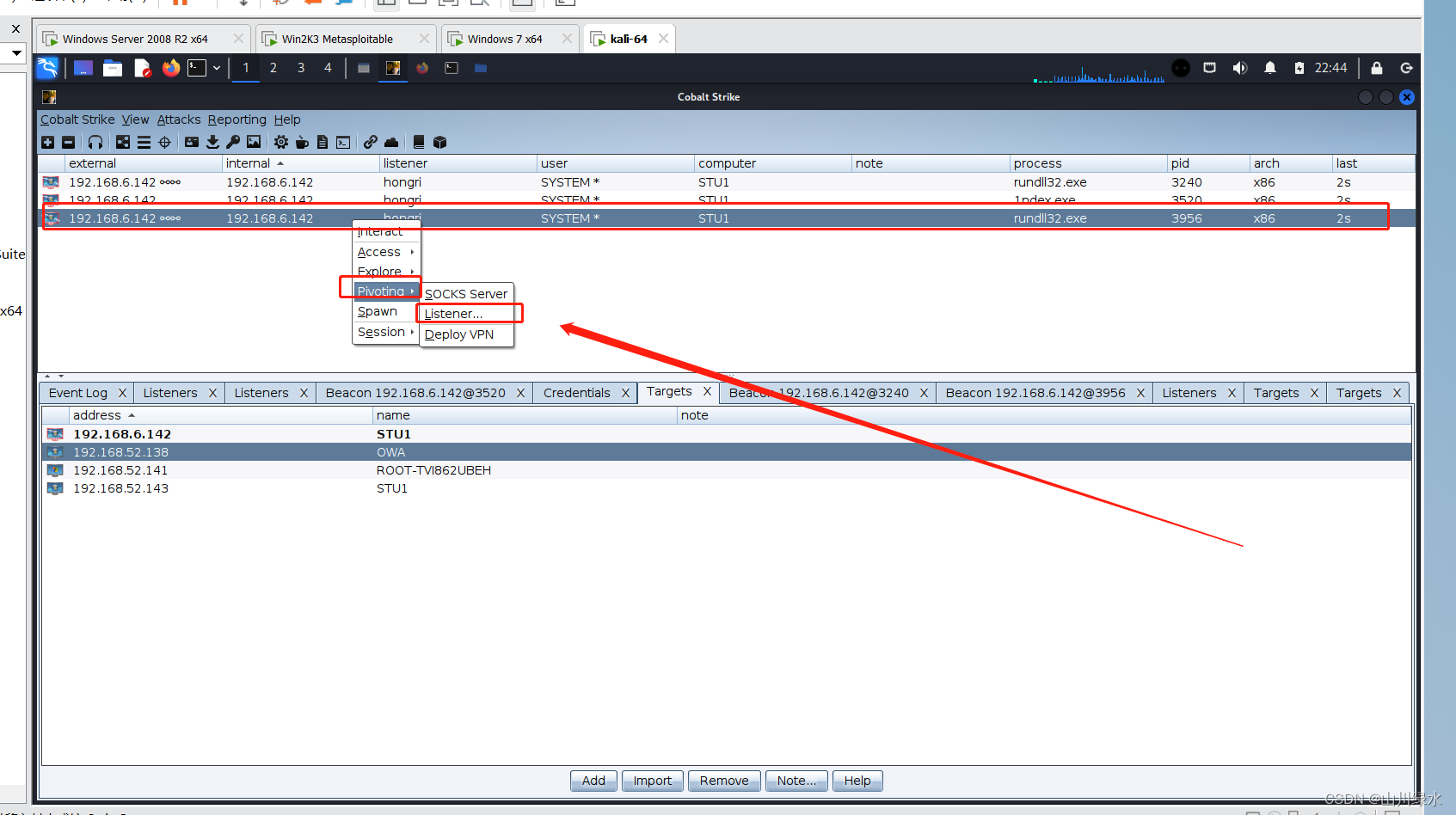
Task: Click the Kali lock screen icon
Action: tap(1377, 68)
